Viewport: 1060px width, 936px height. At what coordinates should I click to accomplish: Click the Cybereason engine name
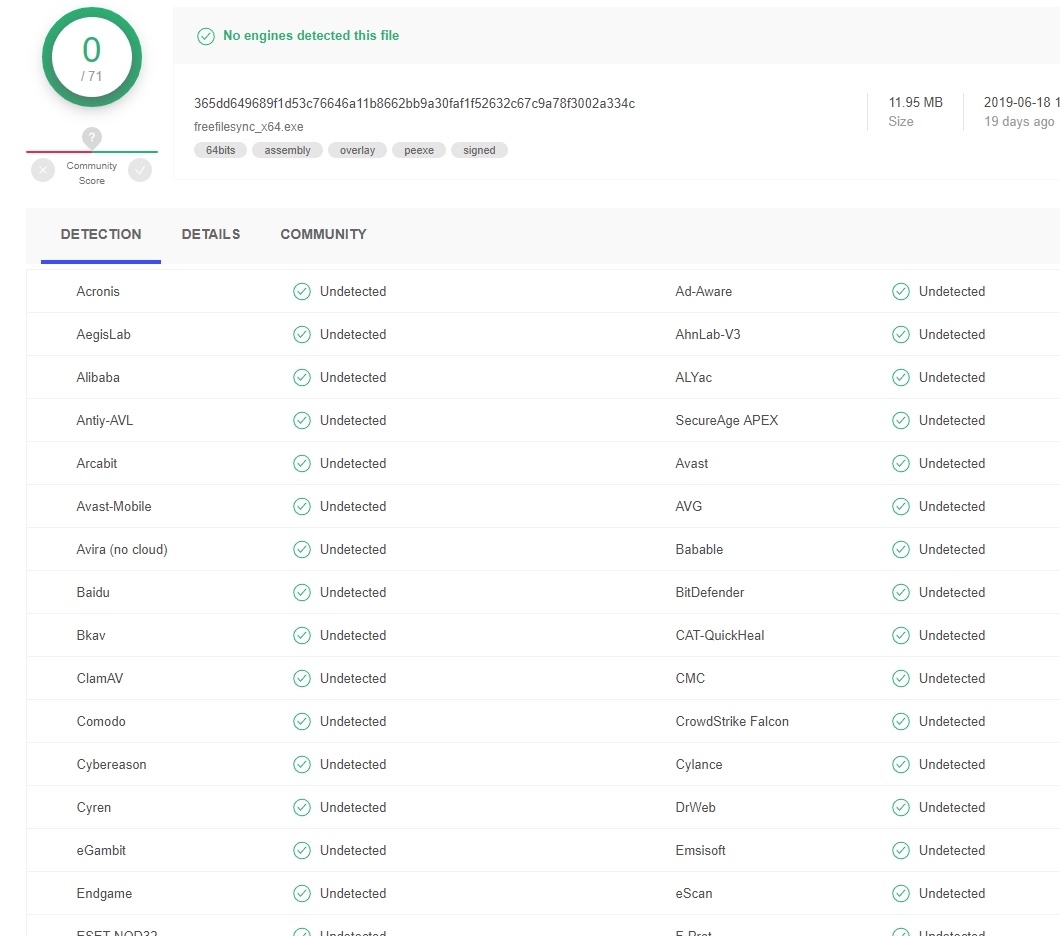(x=112, y=764)
